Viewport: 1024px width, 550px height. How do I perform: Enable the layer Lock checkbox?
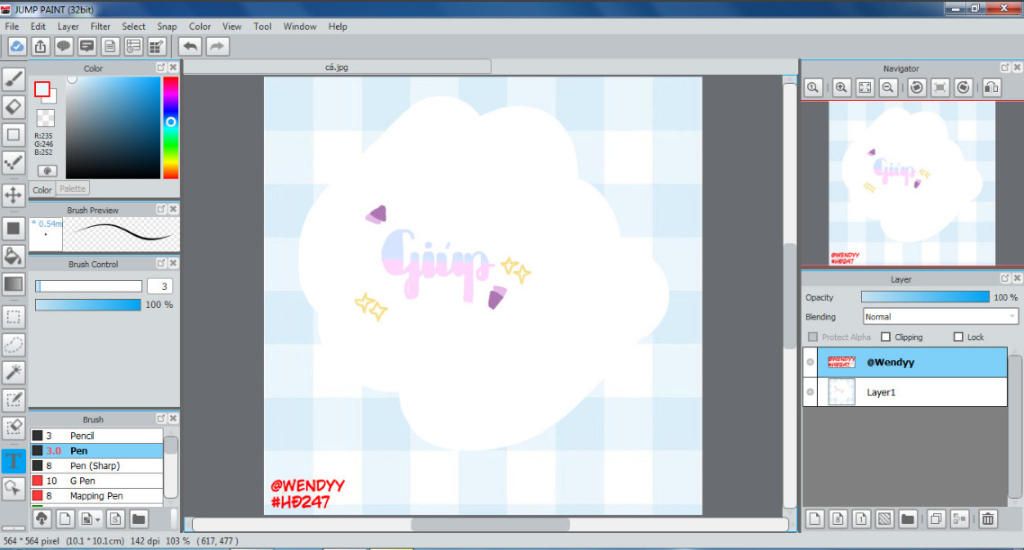click(x=958, y=337)
